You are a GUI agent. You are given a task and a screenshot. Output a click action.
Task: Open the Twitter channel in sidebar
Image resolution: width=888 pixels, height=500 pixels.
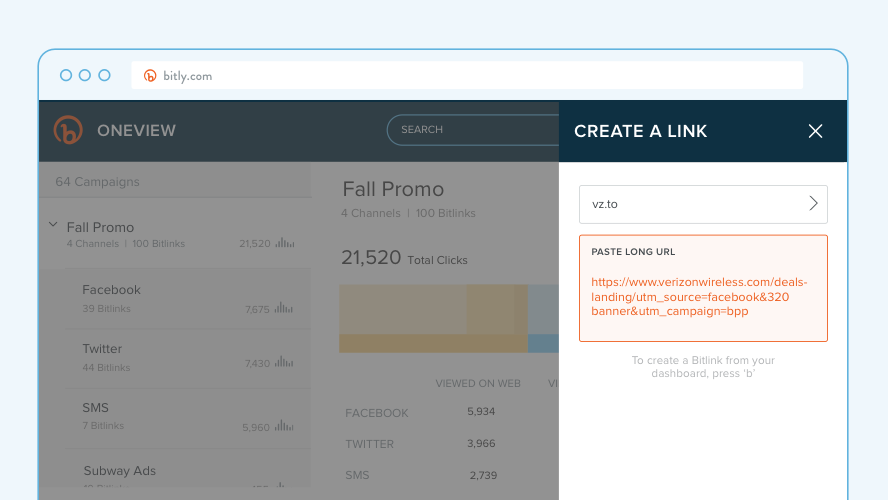(x=187, y=358)
